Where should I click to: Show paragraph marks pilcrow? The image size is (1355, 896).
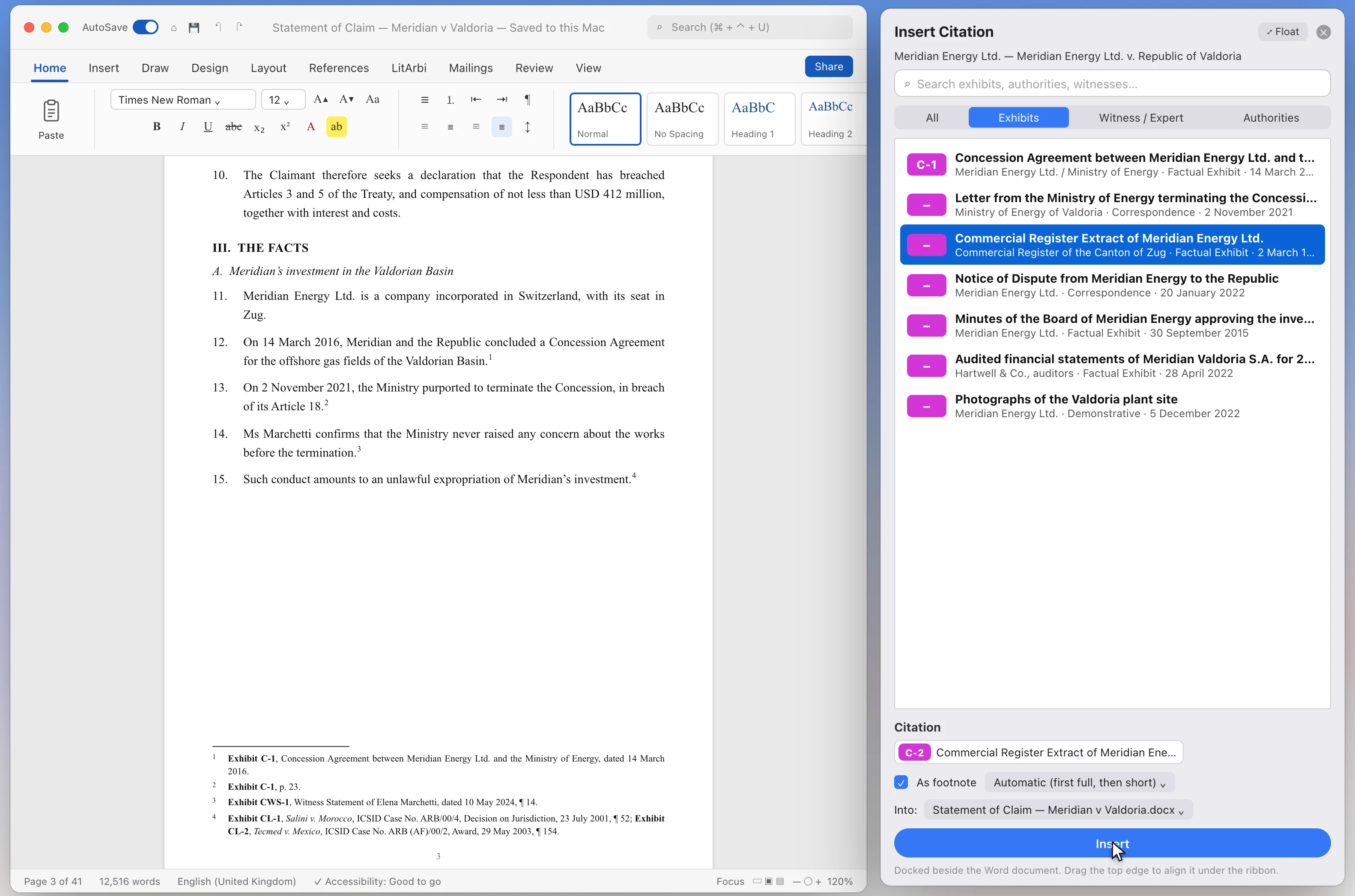[528, 99]
